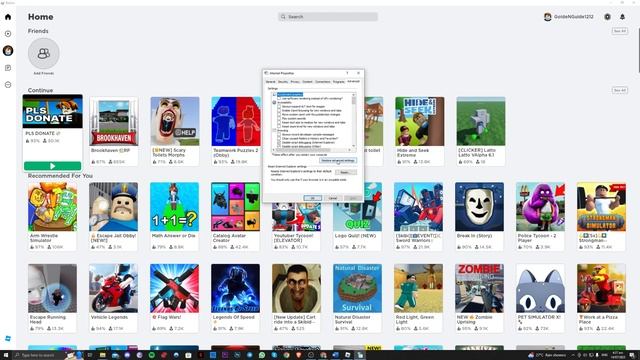640x360 pixels.
Task: Toggle Disable script debugging (Internet Explorer)
Action: coord(279,142)
